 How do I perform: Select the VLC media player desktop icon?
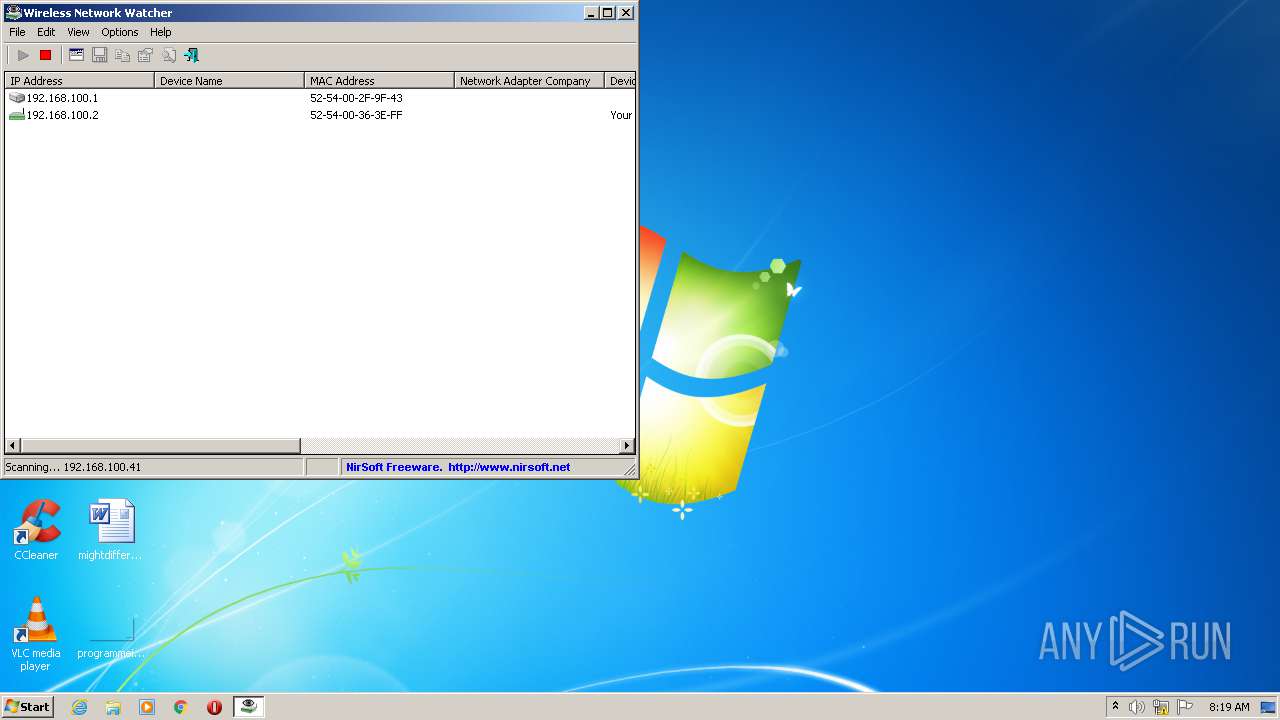(36, 634)
